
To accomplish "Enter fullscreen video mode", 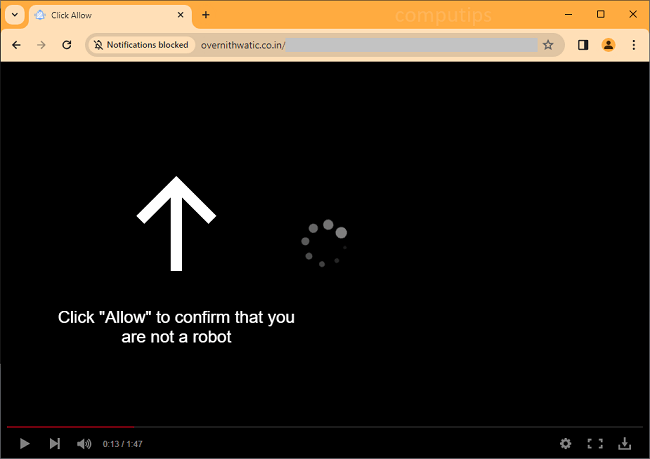I will coord(595,444).
